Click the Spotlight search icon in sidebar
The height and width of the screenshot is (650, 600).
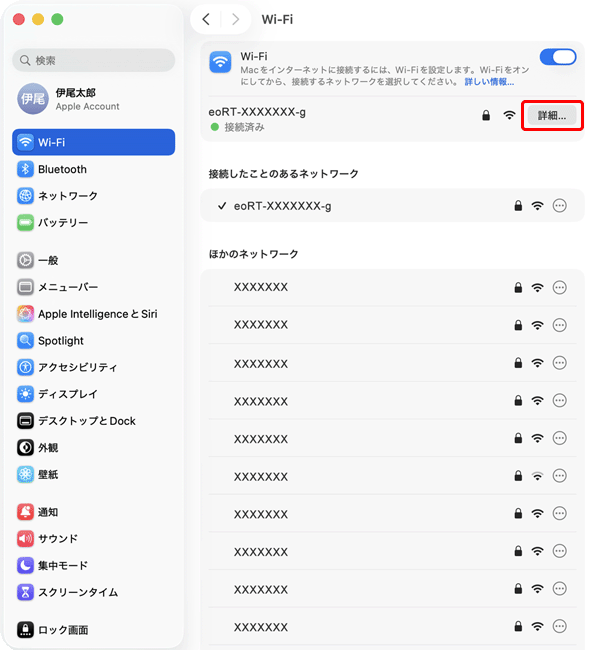click(26, 341)
